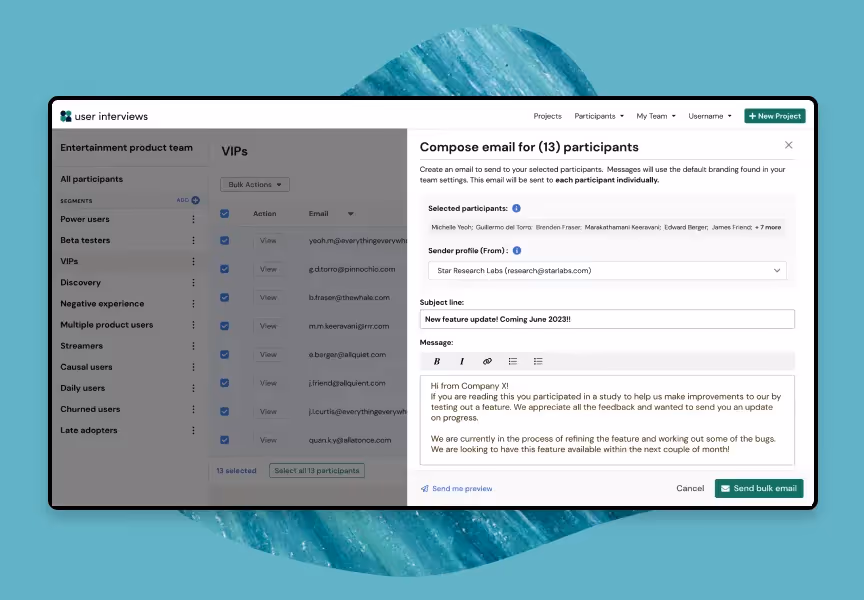
Task: Select All participants in the sidebar
Action: [91, 179]
